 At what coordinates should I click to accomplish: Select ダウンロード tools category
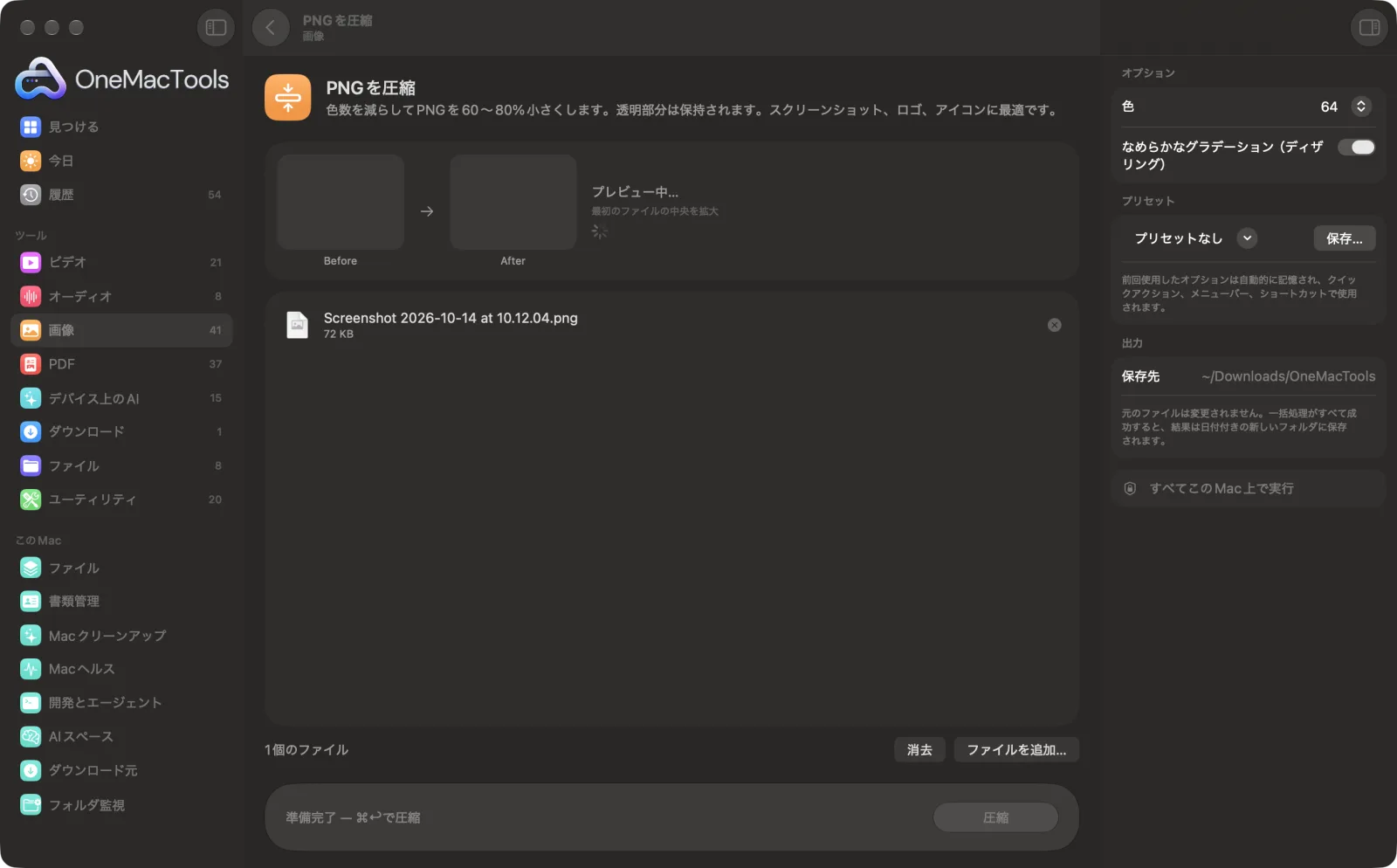tap(121, 431)
